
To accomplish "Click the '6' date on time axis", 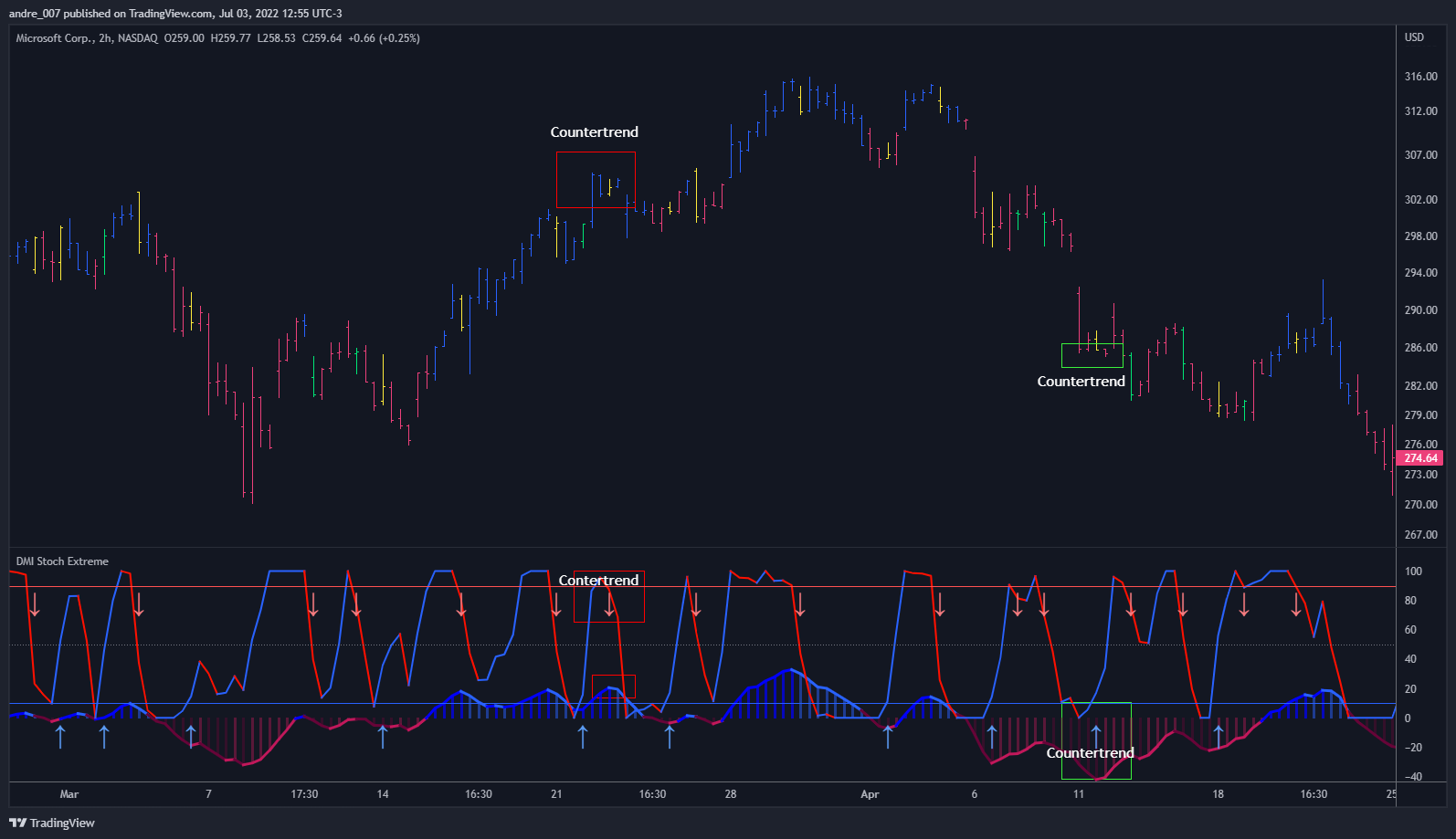I will [x=975, y=794].
